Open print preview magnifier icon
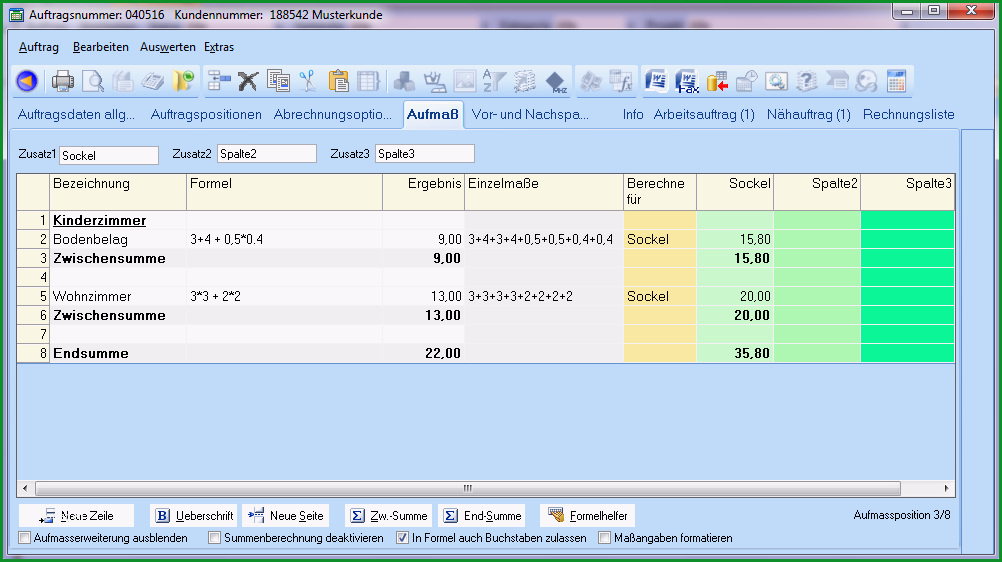Screen dimensions: 1002x562 coord(93,81)
